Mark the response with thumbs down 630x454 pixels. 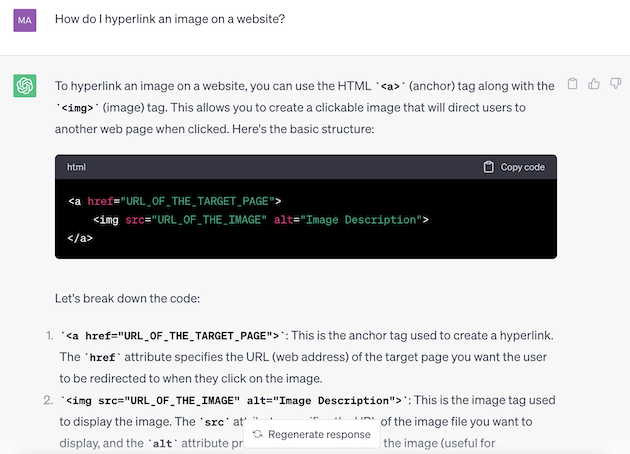615,84
